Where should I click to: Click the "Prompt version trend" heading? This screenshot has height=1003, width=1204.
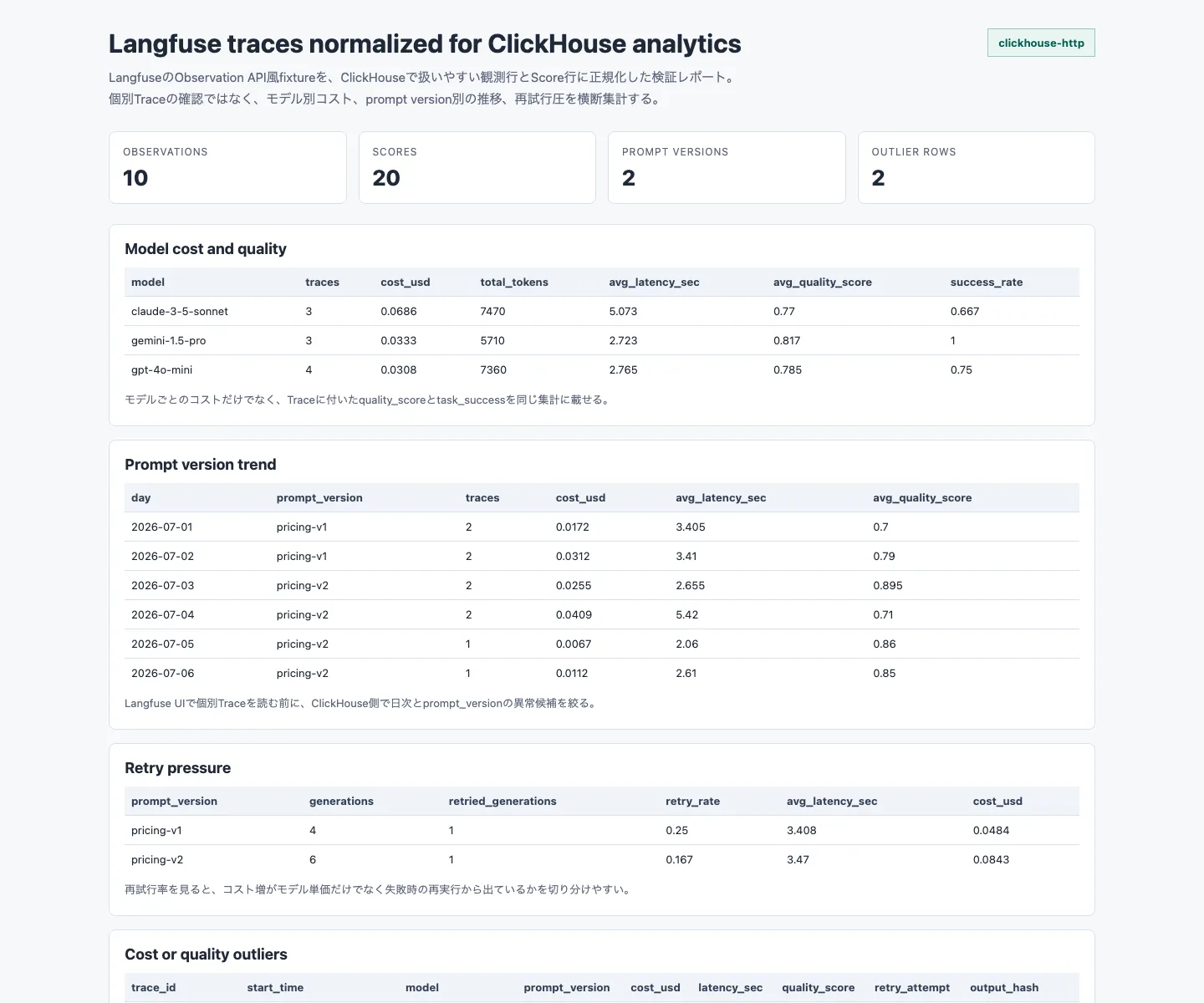tap(201, 465)
